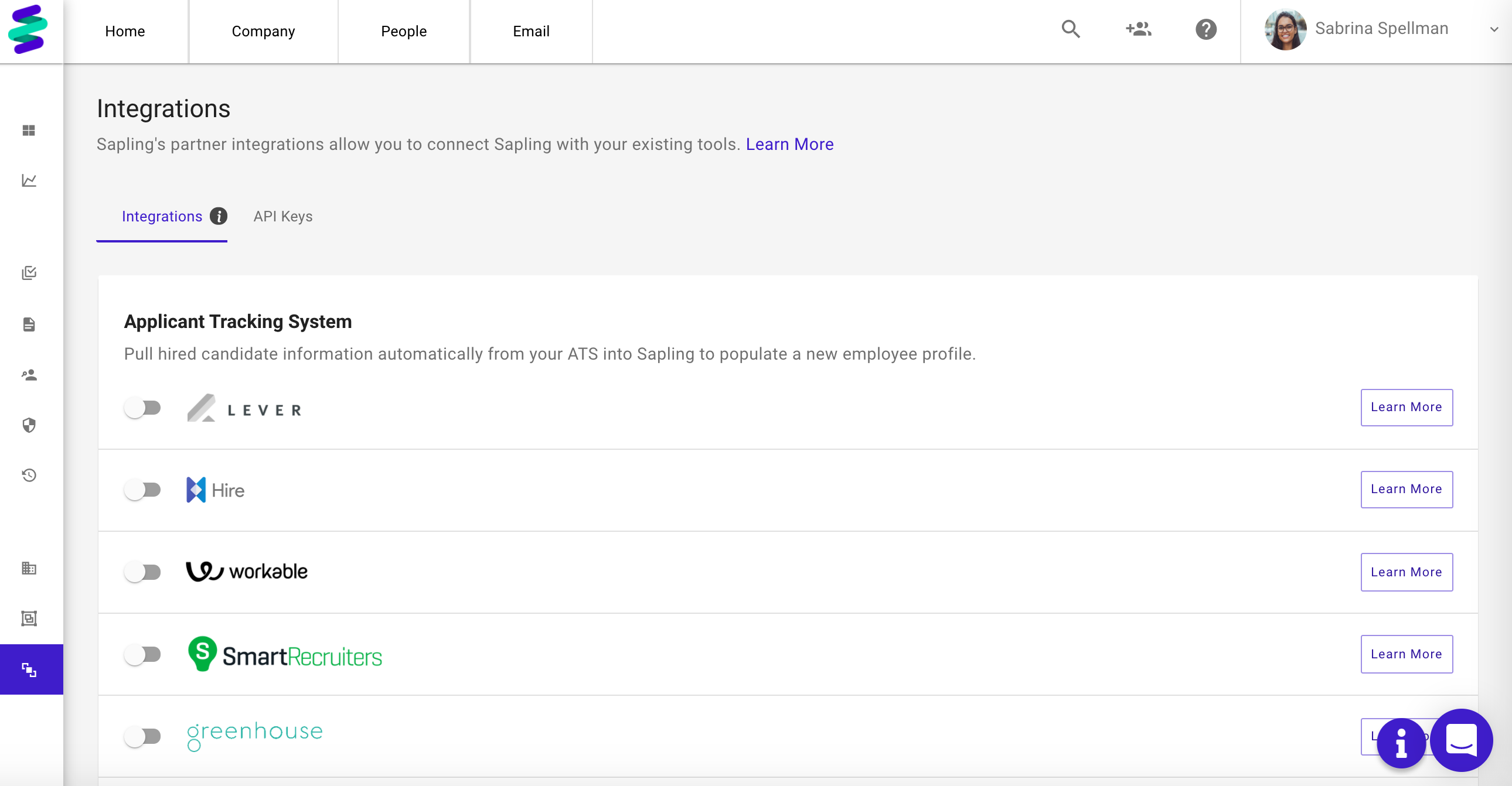Open the People menu
Viewport: 1512px width, 786px height.
click(x=404, y=31)
